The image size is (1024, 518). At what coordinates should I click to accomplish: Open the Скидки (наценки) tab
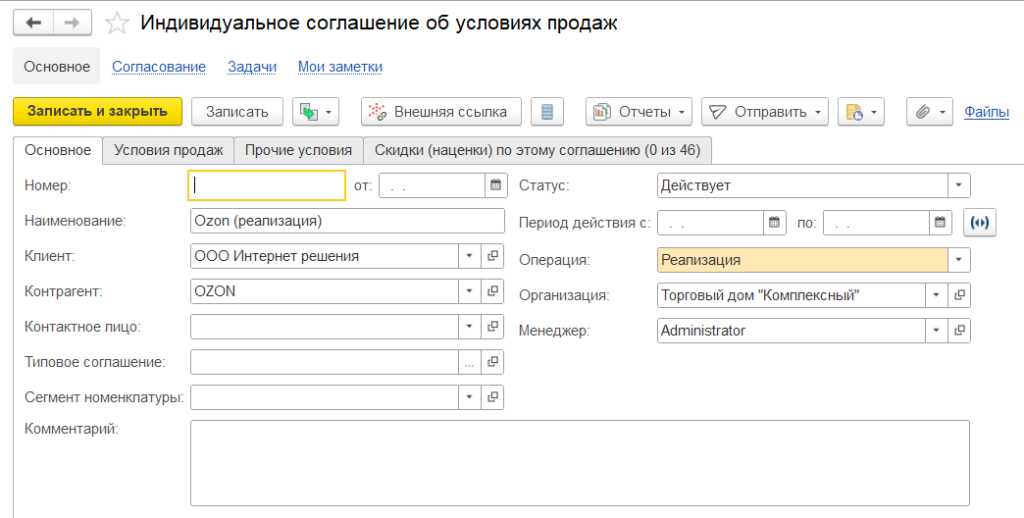pos(537,150)
